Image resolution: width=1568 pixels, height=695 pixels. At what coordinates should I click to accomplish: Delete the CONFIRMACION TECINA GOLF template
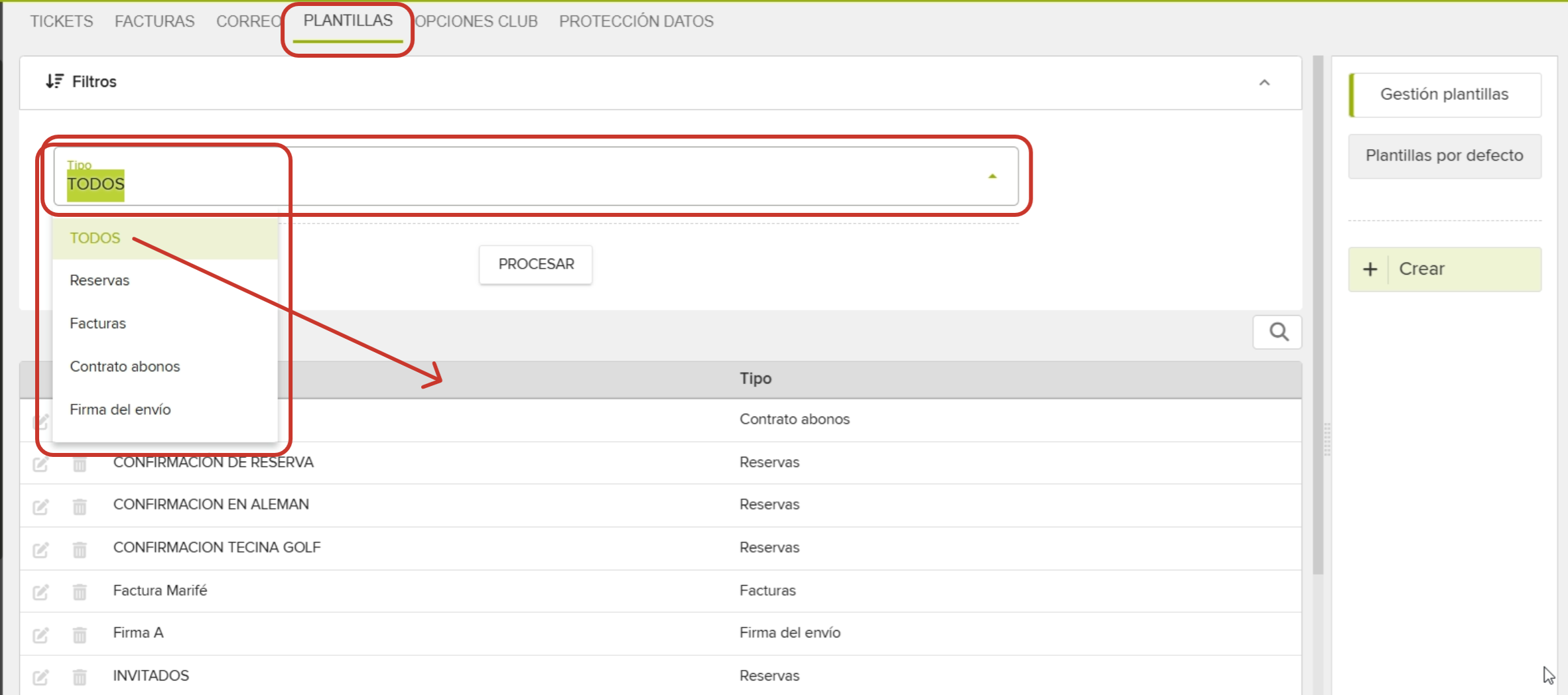point(80,550)
